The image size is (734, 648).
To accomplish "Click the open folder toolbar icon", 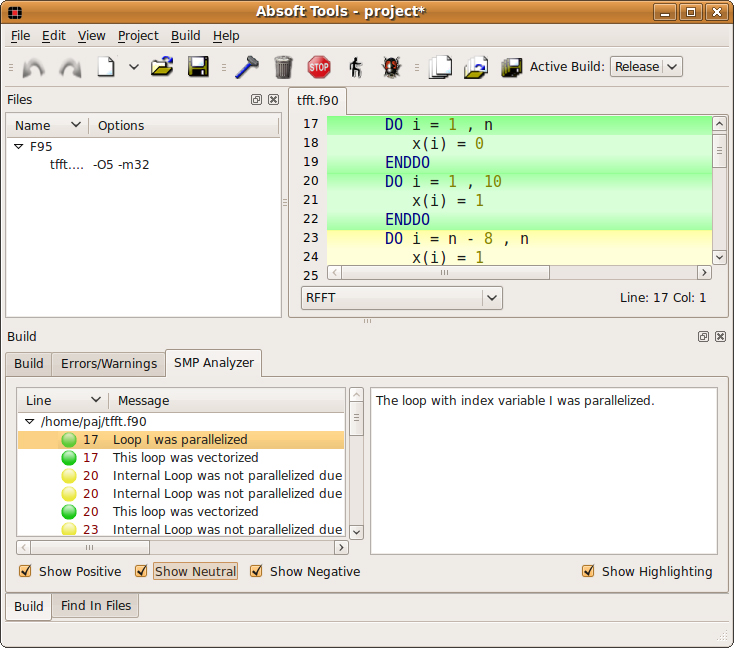I will pyautogui.click(x=162, y=67).
